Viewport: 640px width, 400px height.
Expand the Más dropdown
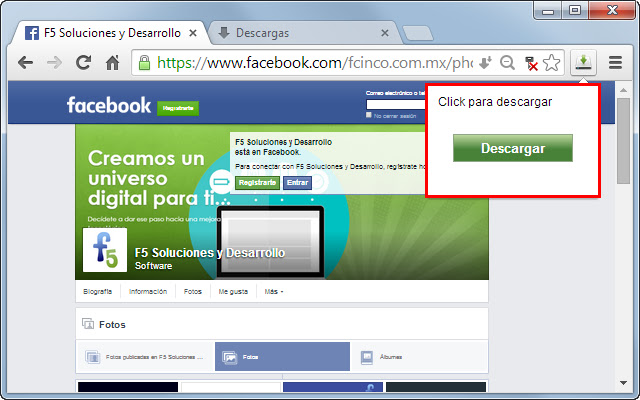click(x=273, y=291)
